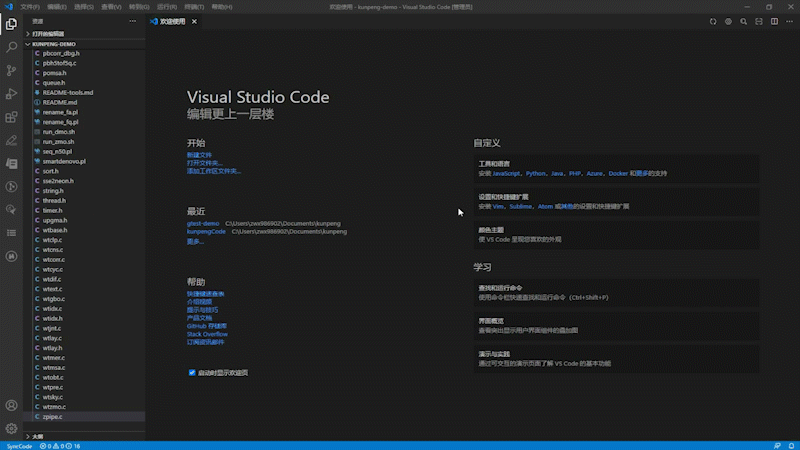The height and width of the screenshot is (450, 800).
Task: Click the feedback icon in status bar
Action: click(777, 446)
